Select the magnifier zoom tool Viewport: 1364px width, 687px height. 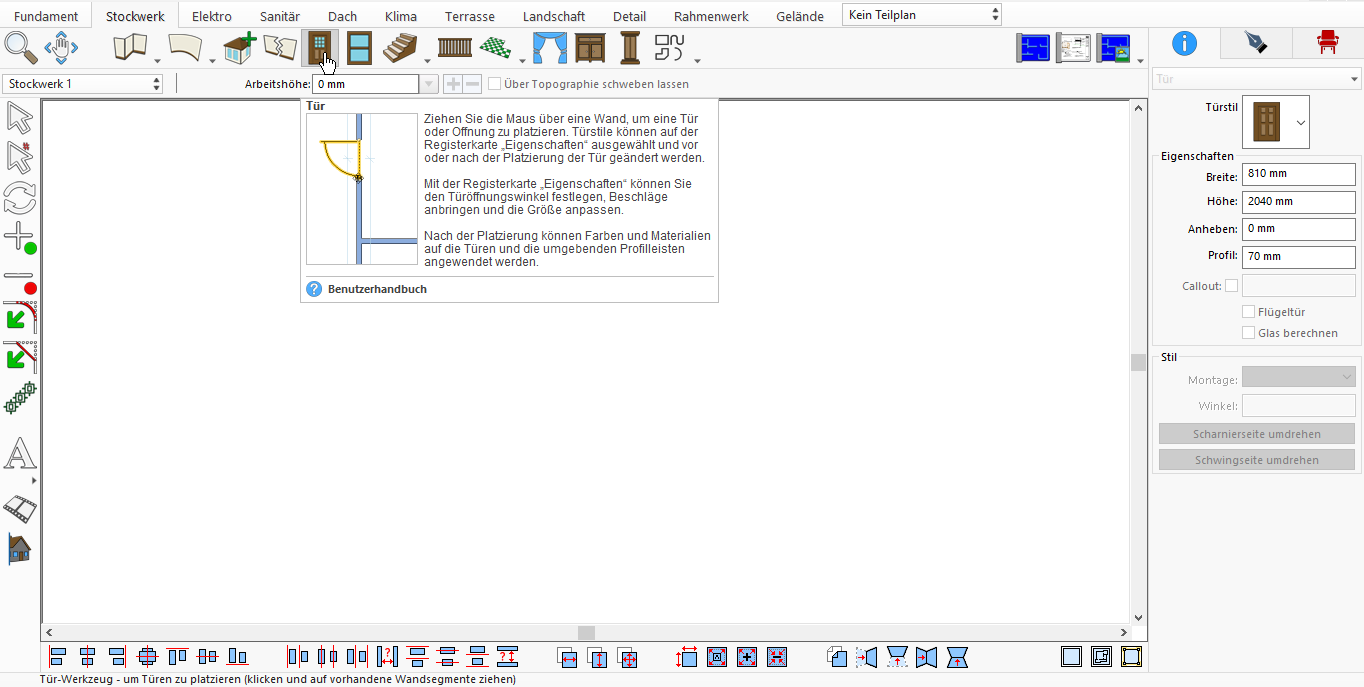click(20, 47)
